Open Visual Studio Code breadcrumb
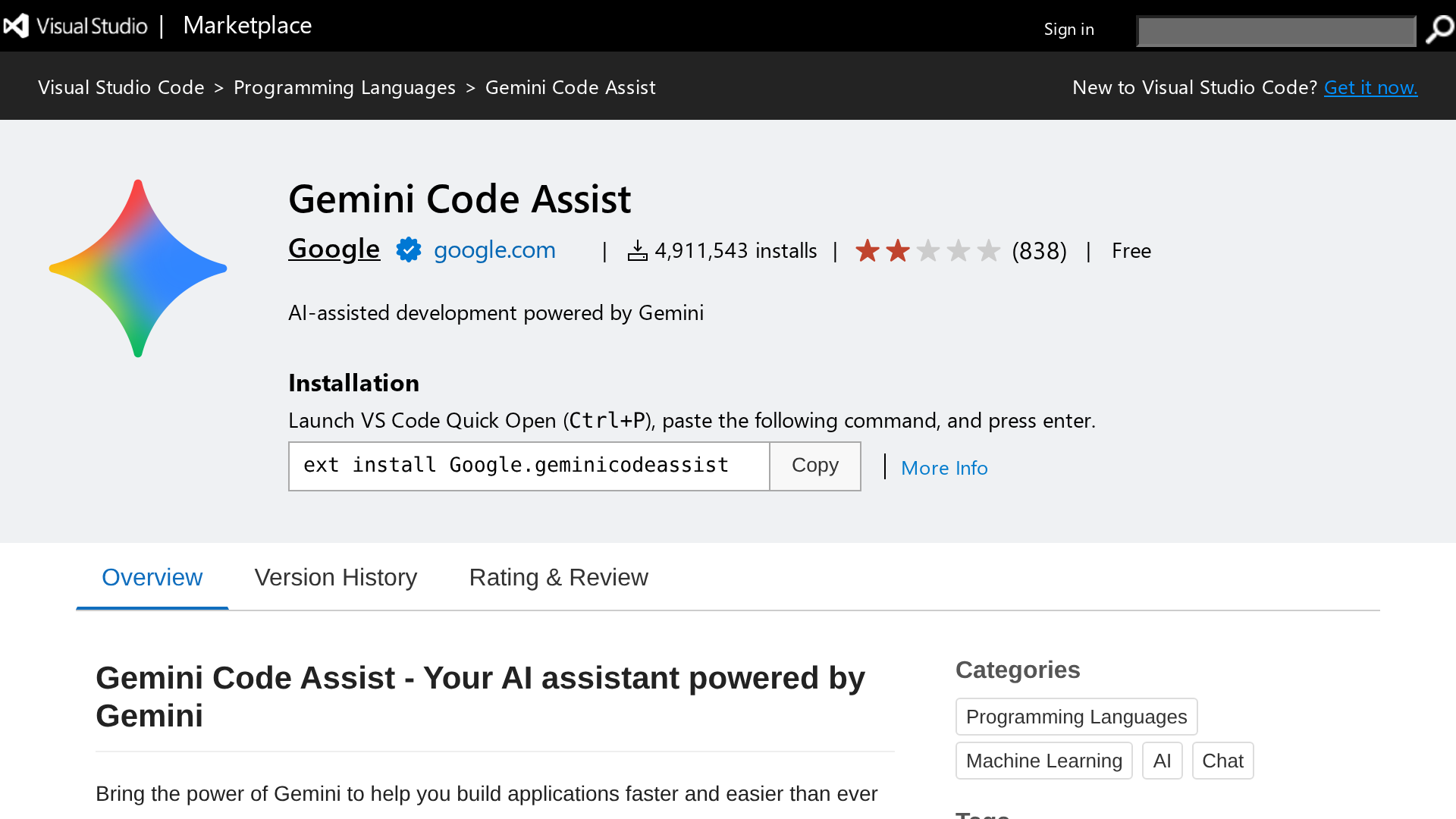 point(121,87)
